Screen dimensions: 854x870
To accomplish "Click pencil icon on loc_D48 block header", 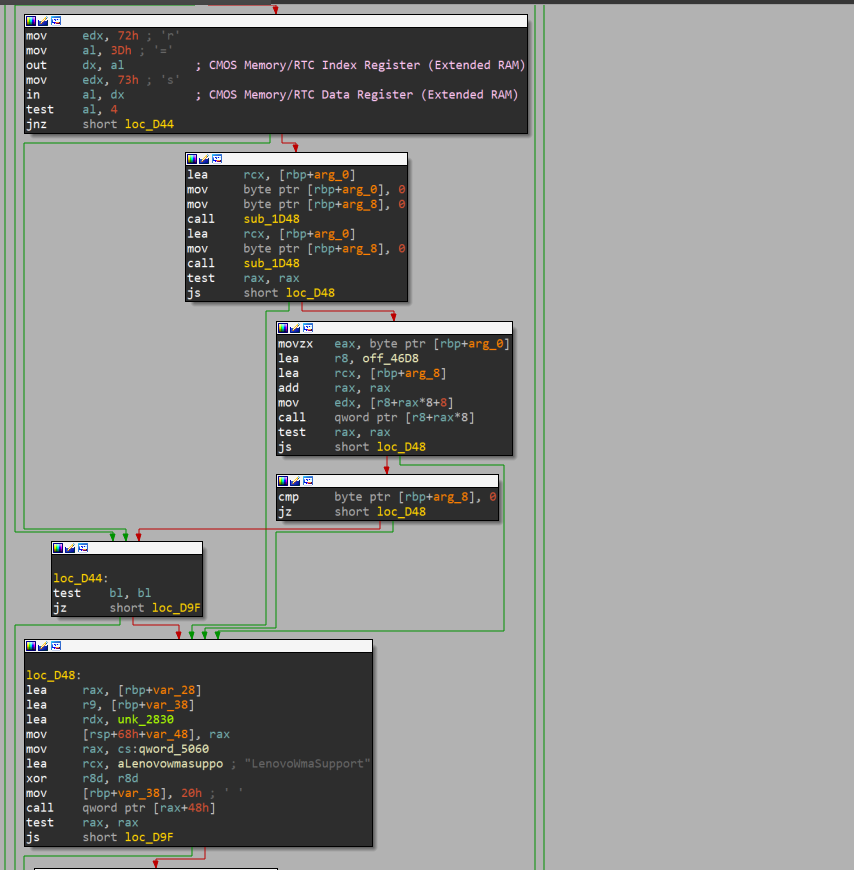I will [43, 646].
